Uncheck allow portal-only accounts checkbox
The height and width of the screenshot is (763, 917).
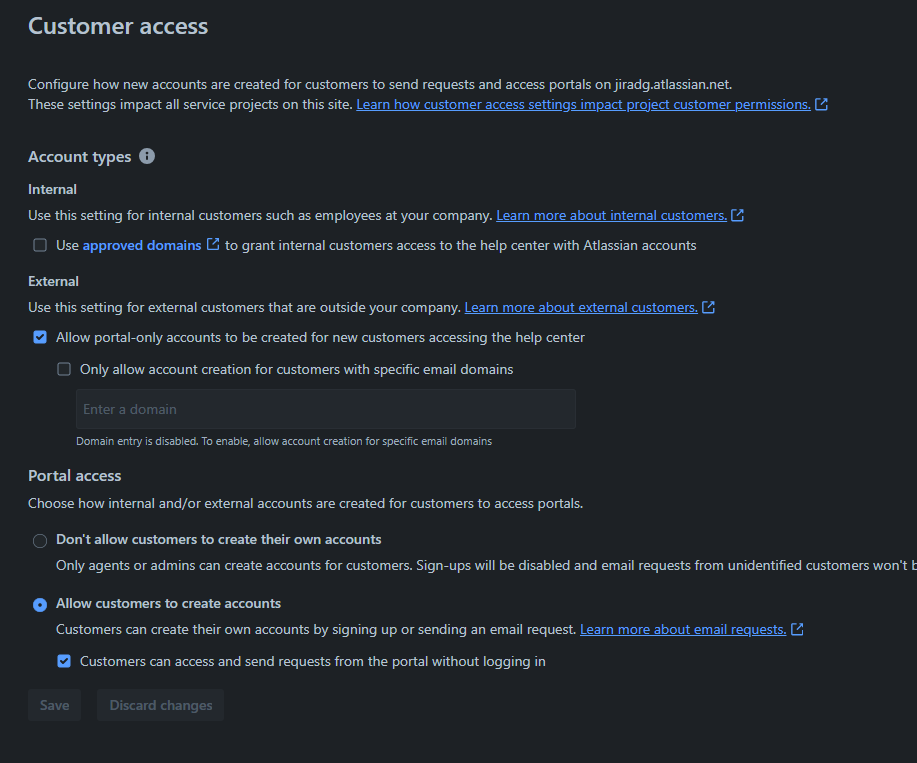[x=40, y=337]
